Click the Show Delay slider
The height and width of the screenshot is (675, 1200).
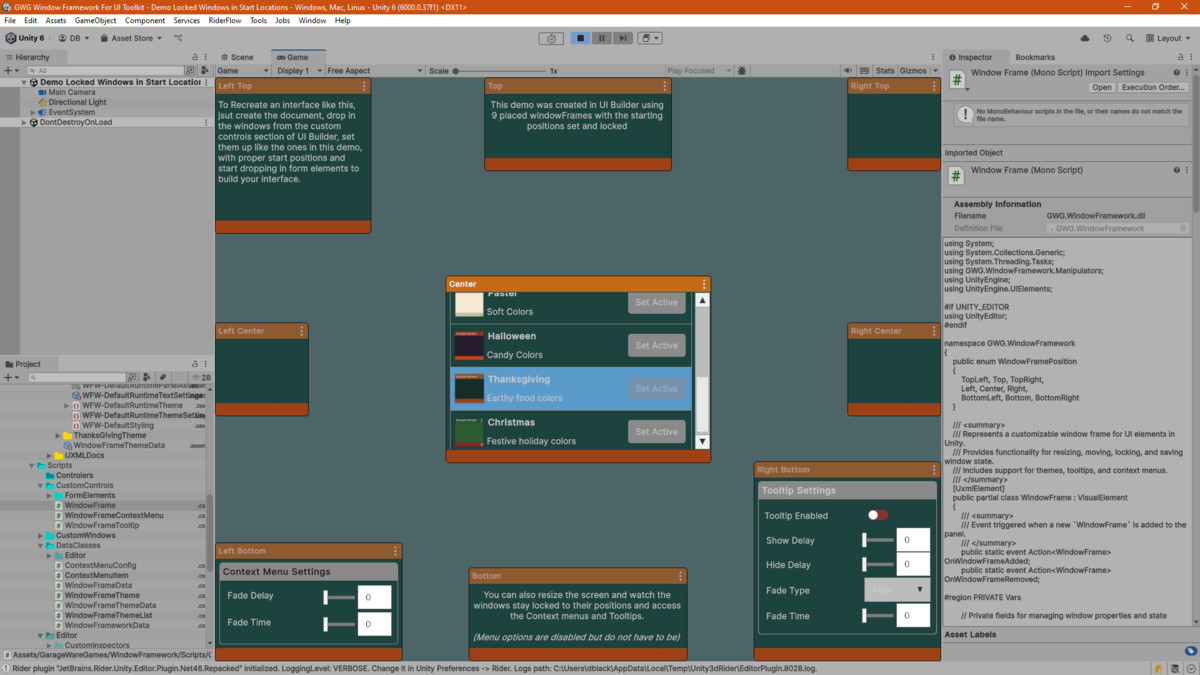878,540
